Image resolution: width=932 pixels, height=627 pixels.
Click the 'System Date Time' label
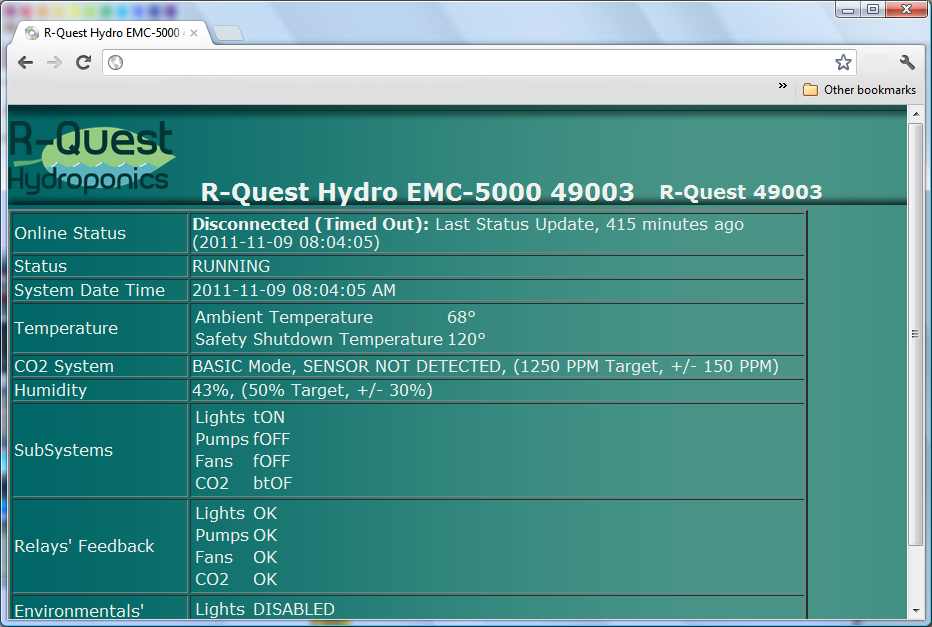90,290
